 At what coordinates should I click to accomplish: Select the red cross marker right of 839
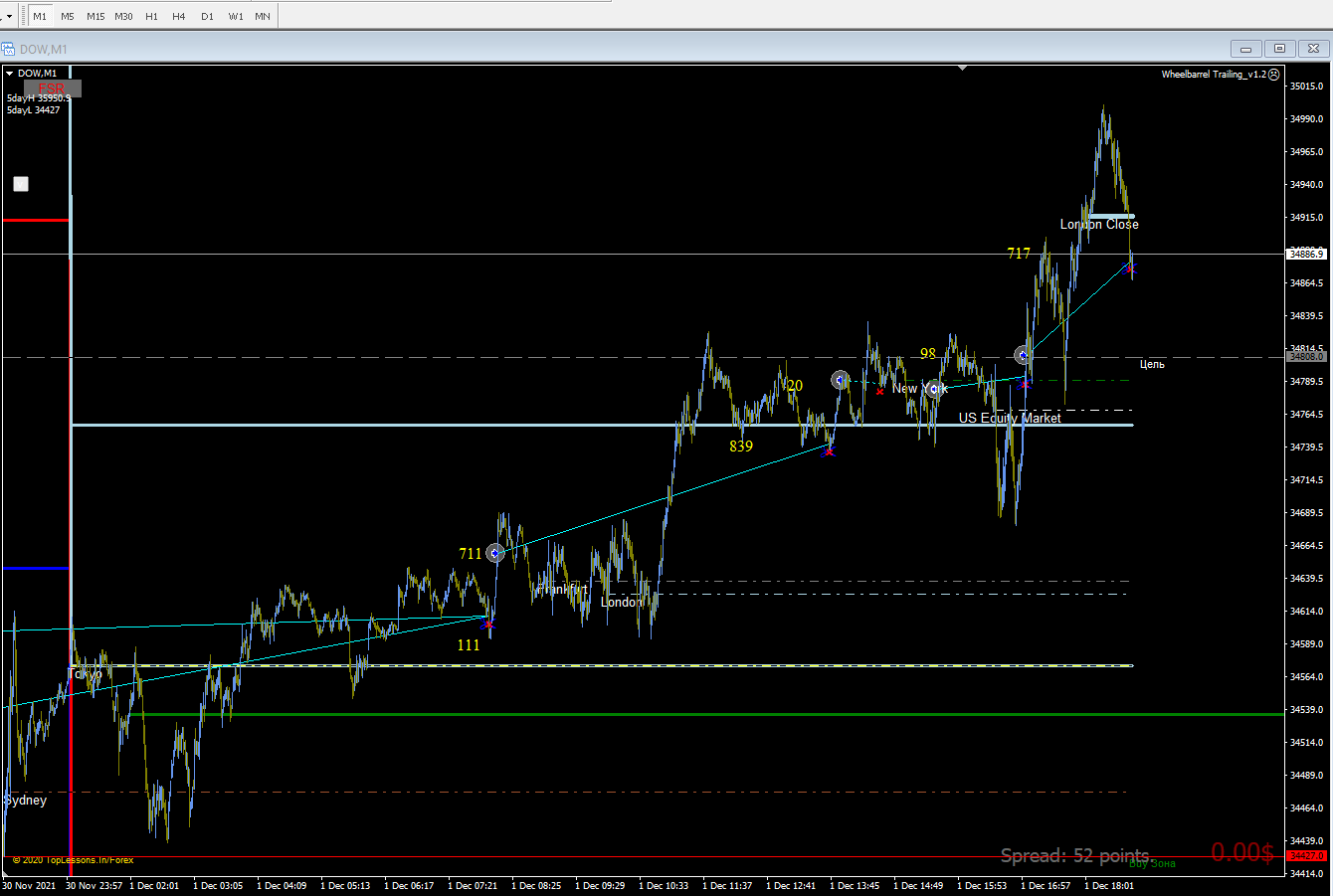829,451
